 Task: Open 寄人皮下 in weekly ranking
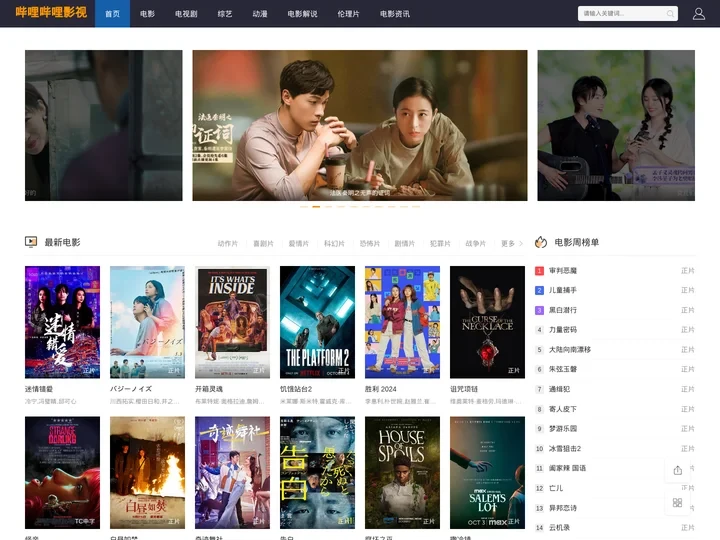(x=563, y=409)
